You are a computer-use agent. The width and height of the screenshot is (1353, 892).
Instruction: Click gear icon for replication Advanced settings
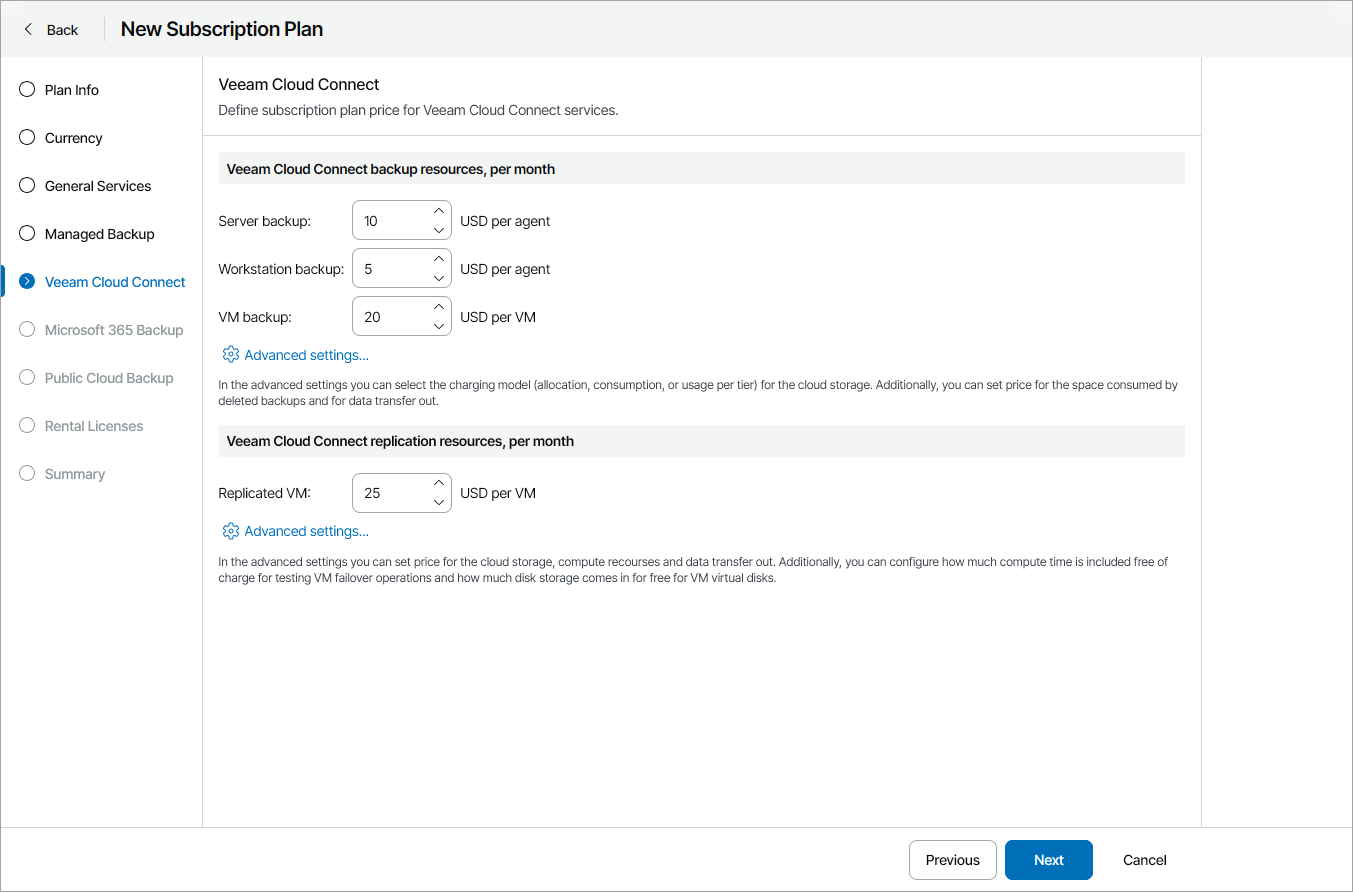click(231, 531)
